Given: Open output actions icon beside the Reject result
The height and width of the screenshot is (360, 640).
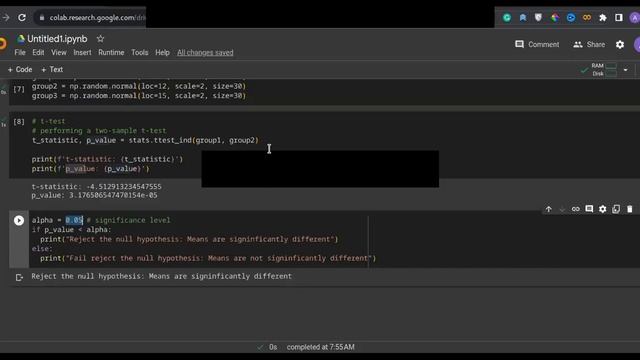Looking at the screenshot, I should pyautogui.click(x=19, y=278).
